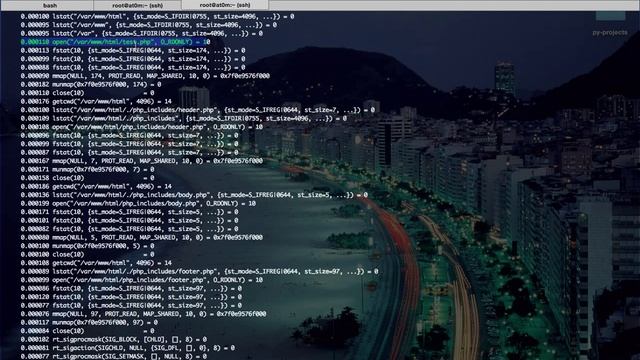Click the rt_sigaction(SIGCHLD line
The width and height of the screenshot is (640, 360).
(x=127, y=348)
